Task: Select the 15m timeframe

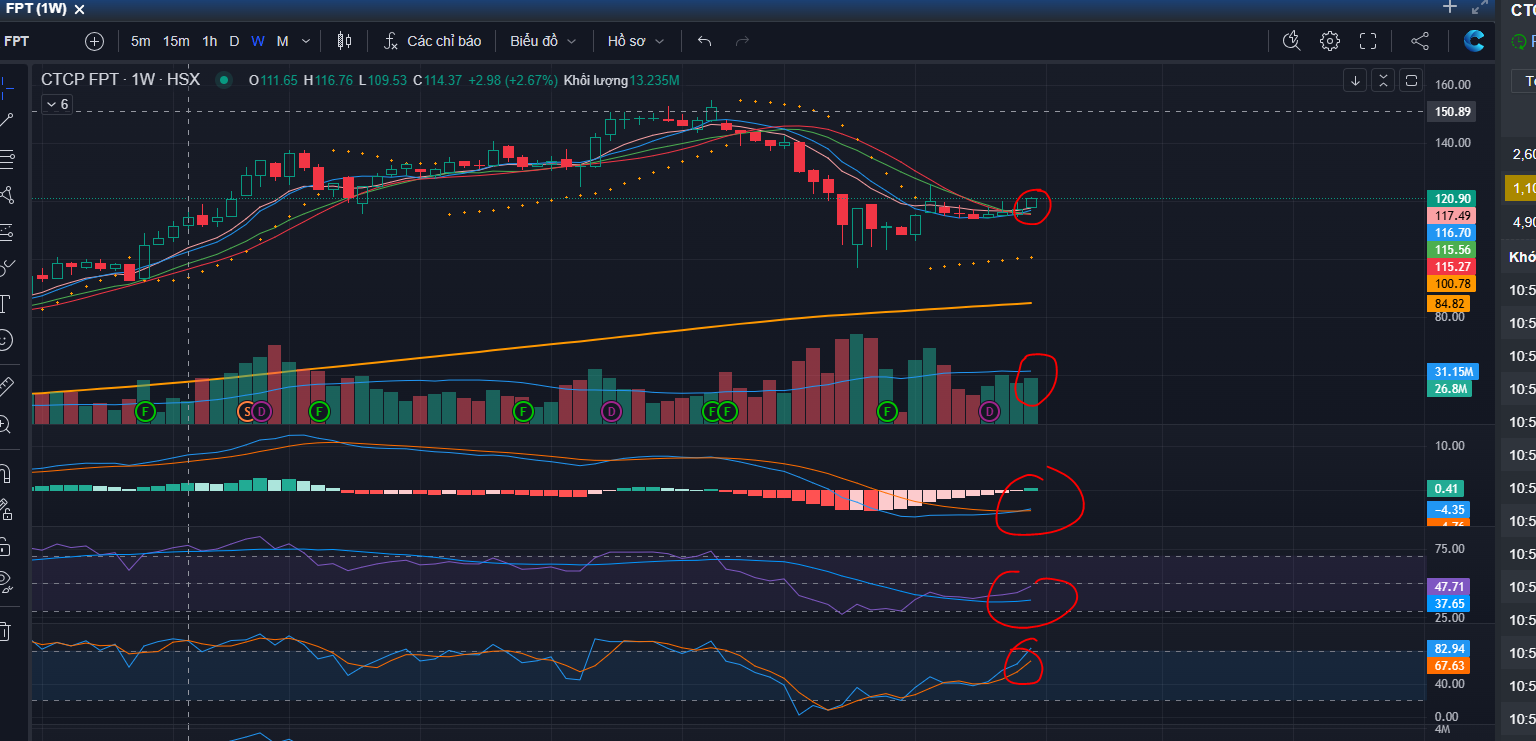Action: tap(176, 41)
